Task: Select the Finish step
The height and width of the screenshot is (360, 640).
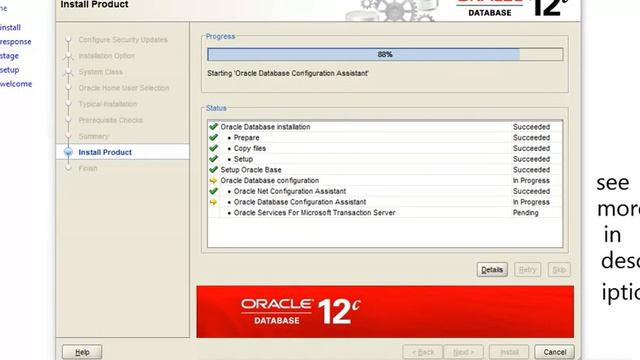Action: coord(88,168)
